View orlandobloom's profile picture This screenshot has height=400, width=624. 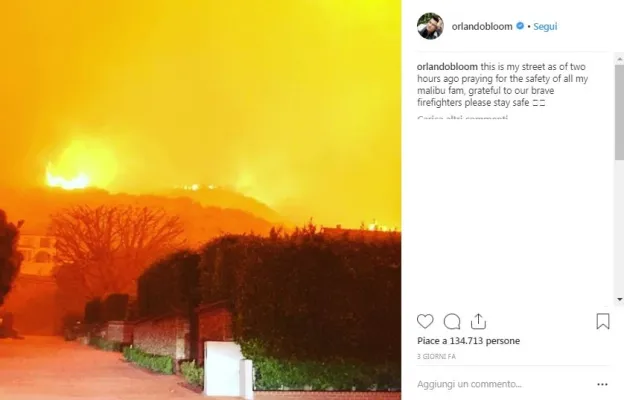(x=430, y=26)
